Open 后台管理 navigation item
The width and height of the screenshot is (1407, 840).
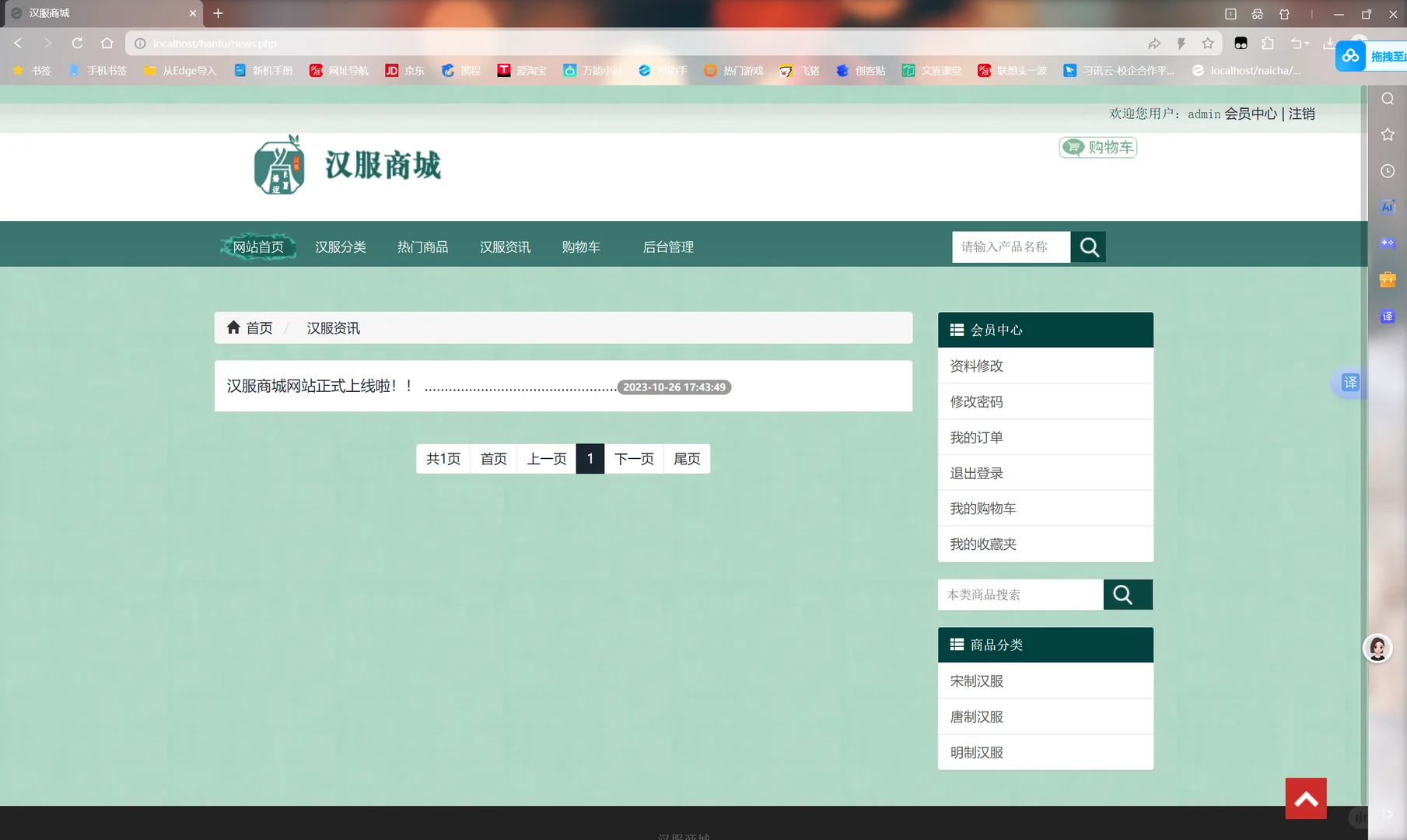point(668,247)
